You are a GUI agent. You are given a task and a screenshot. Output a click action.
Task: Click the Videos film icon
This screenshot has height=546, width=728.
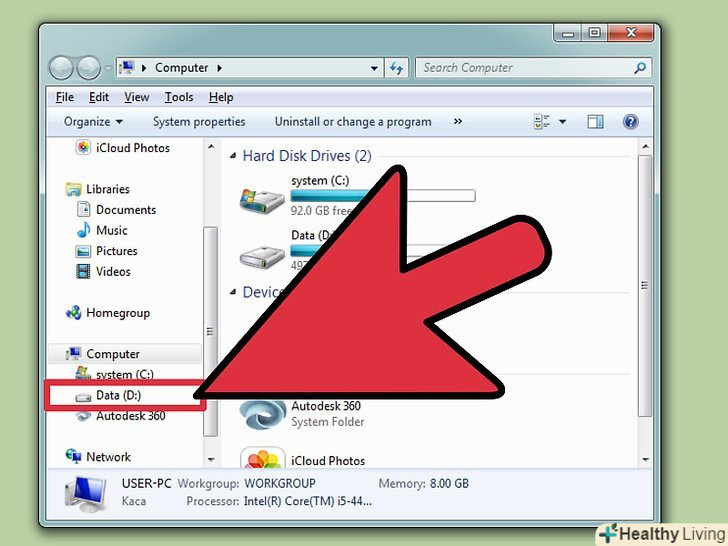[83, 271]
